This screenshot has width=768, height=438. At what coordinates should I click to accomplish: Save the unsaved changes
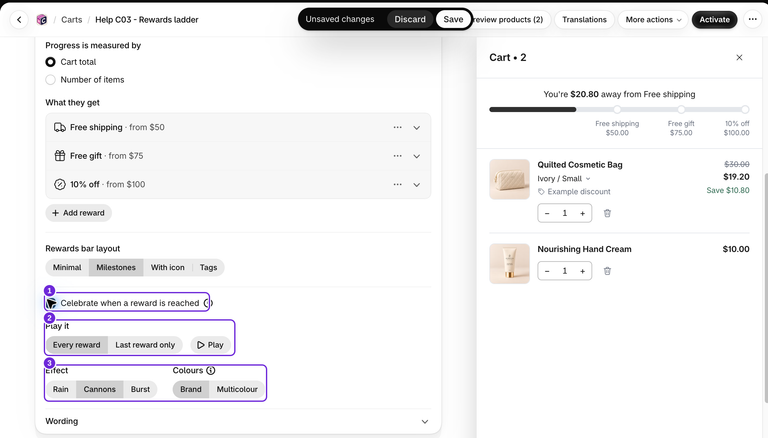453,19
